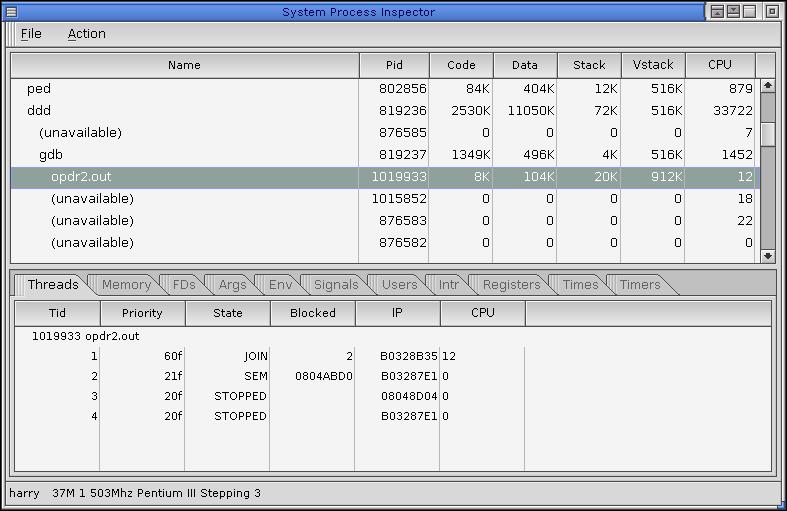This screenshot has height=511, width=787.
Task: Sort by the CPU column header in process list
Action: 720,65
